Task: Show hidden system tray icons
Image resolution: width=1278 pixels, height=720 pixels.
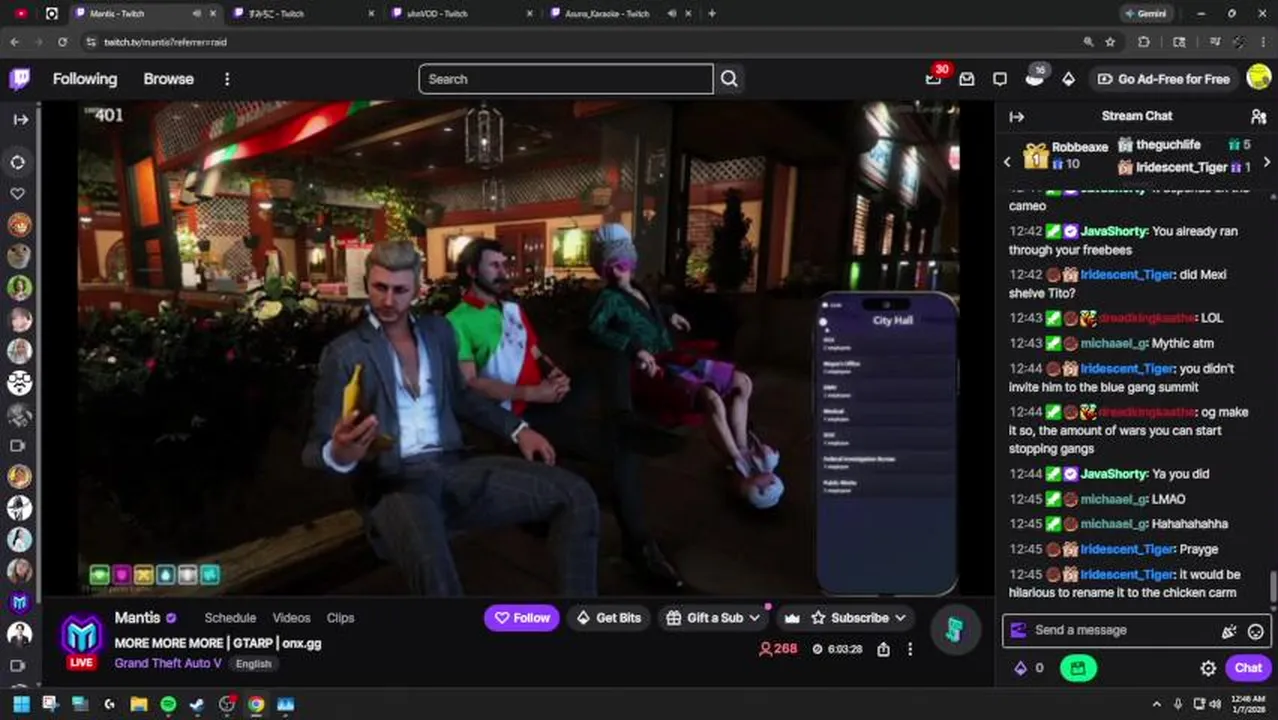Action: tap(1157, 704)
